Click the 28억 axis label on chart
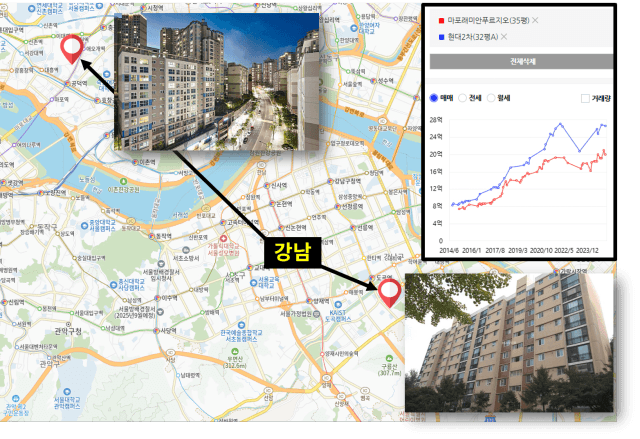This screenshot has width=640, height=439. pyautogui.click(x=436, y=120)
